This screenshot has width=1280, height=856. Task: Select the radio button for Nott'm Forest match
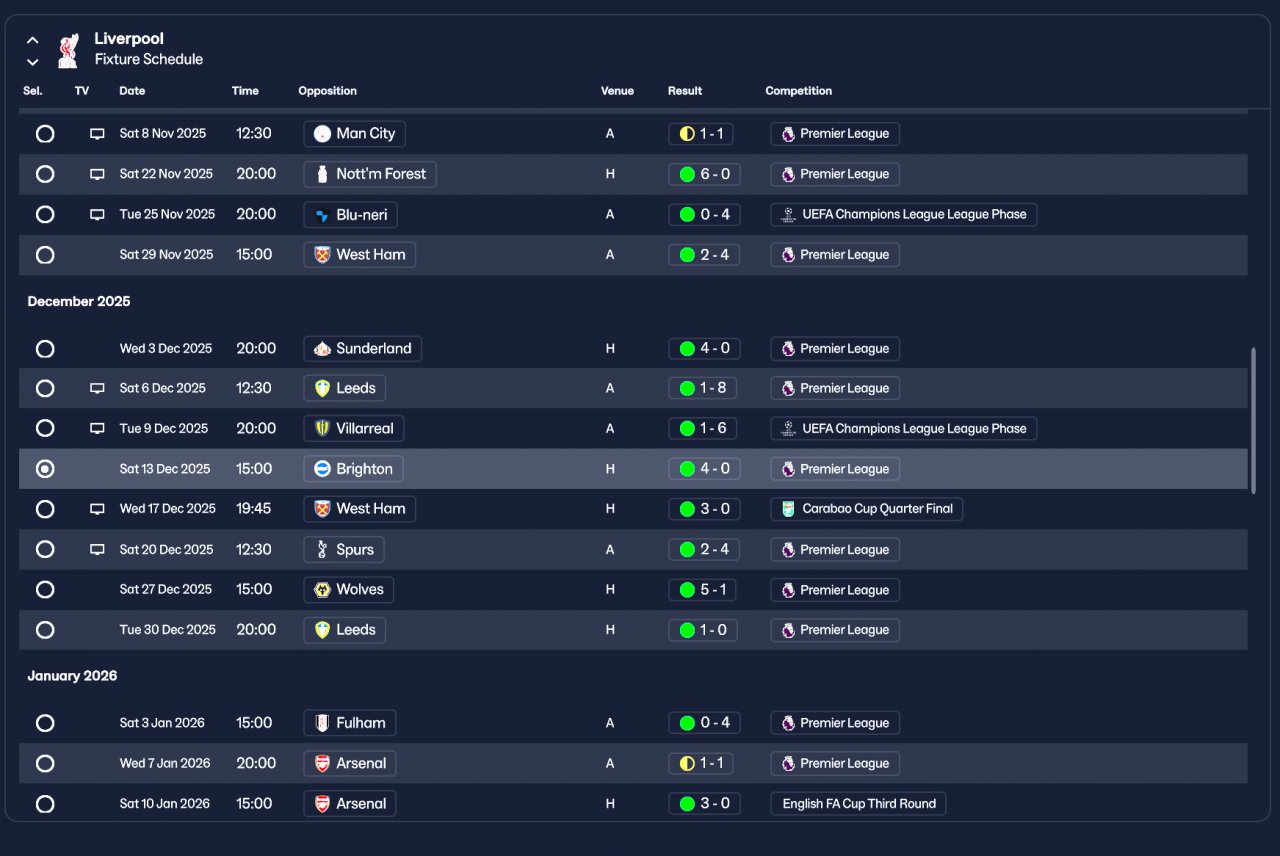45,174
